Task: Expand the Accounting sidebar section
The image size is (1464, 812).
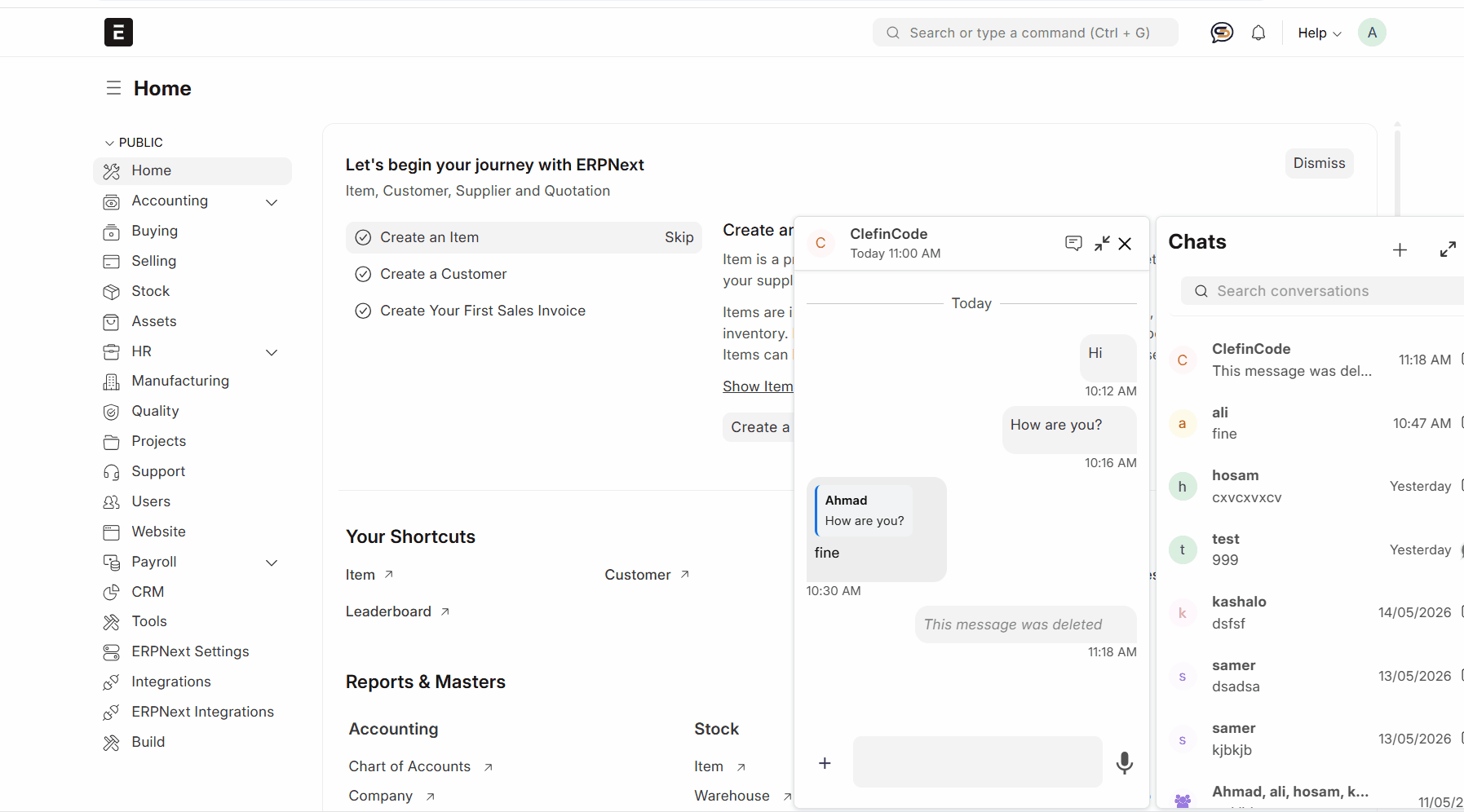Action: (x=272, y=201)
